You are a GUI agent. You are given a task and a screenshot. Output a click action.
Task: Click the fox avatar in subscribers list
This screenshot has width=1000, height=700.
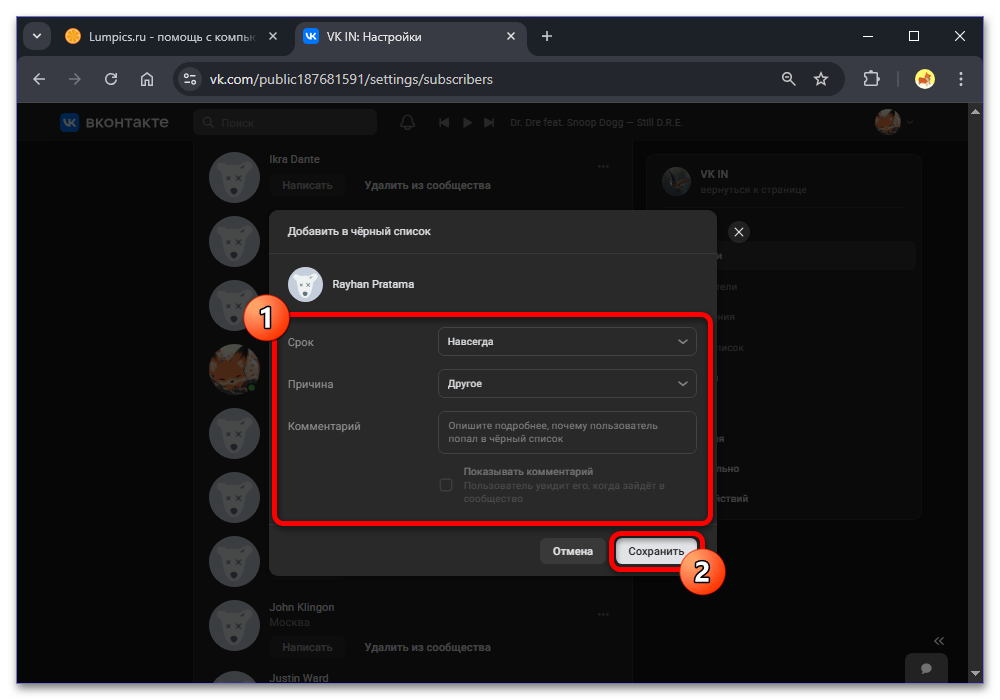point(234,369)
